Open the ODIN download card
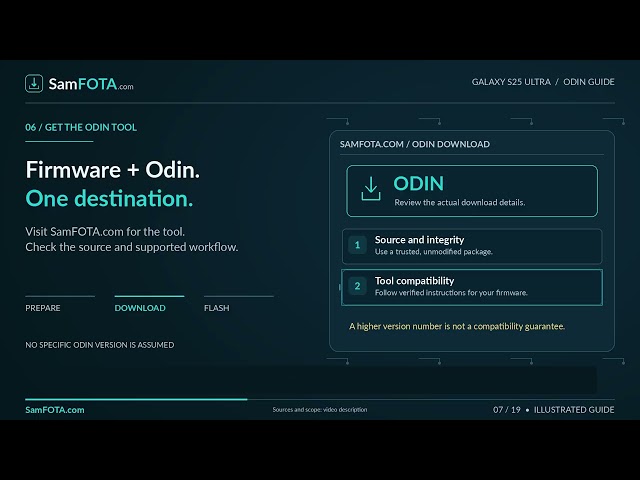The width and height of the screenshot is (640, 480). 472,191
